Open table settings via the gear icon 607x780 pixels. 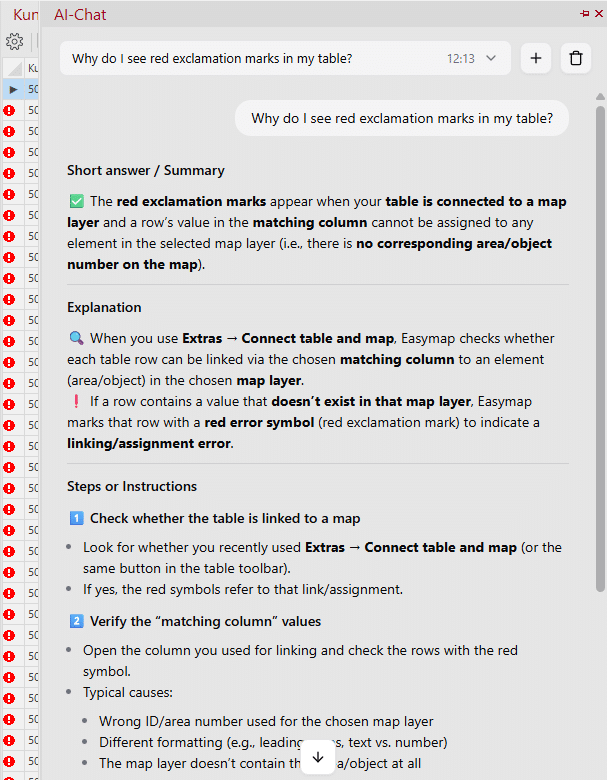click(14, 41)
